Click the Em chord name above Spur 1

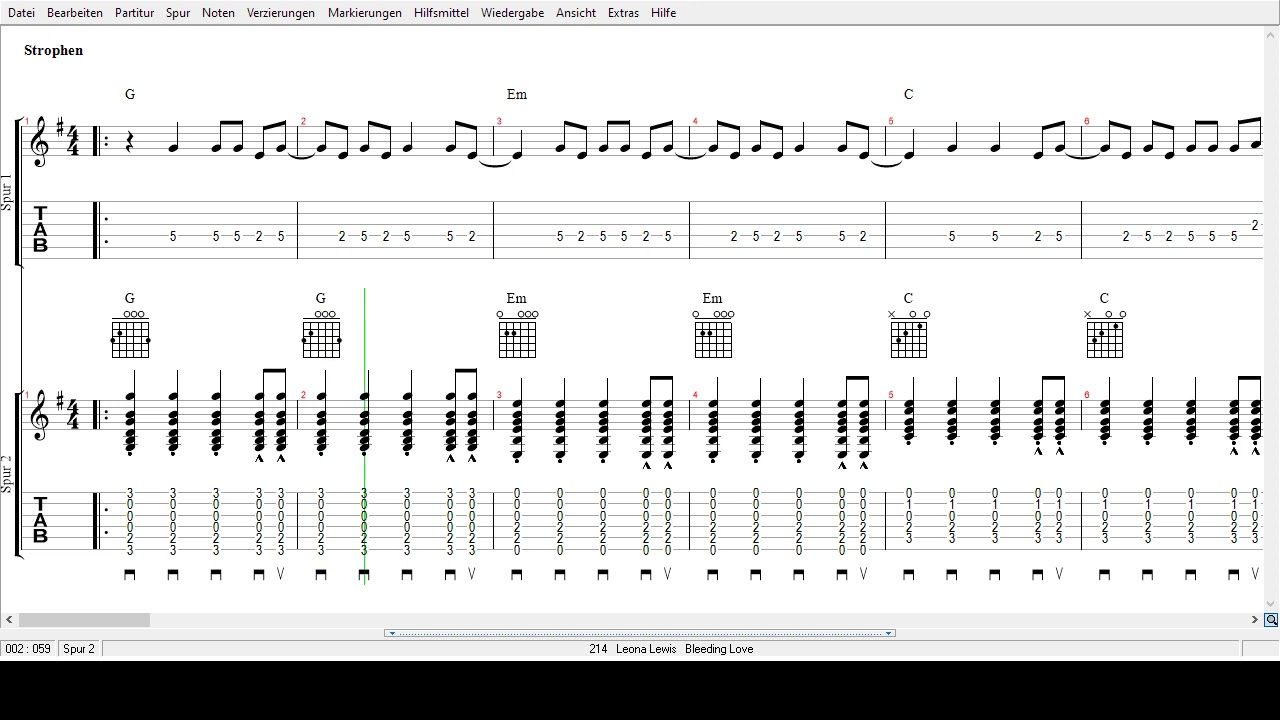point(516,94)
